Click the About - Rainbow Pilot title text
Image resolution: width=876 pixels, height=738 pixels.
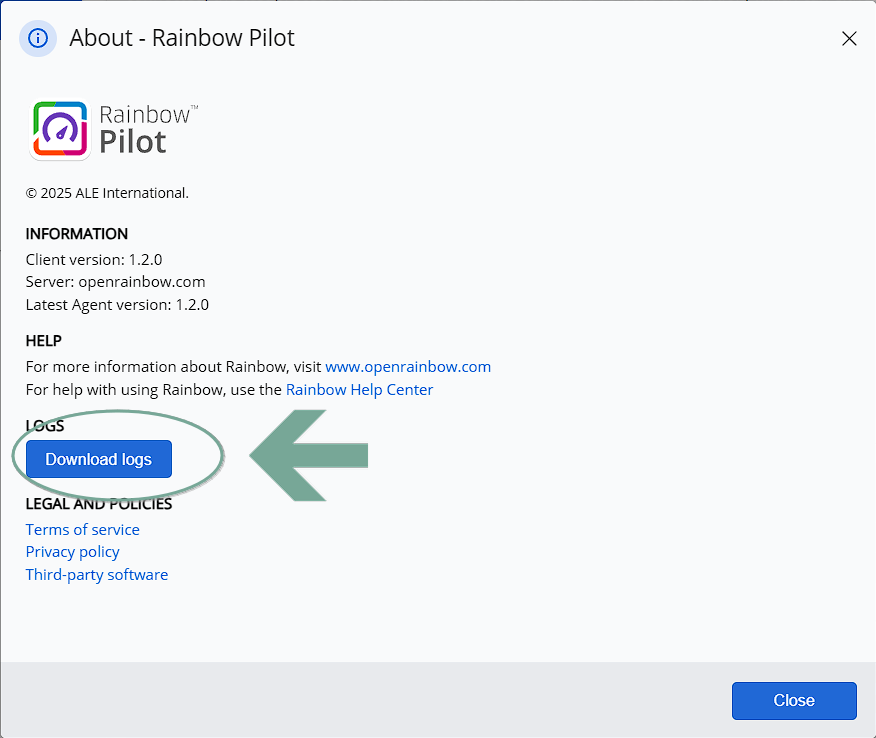point(182,39)
